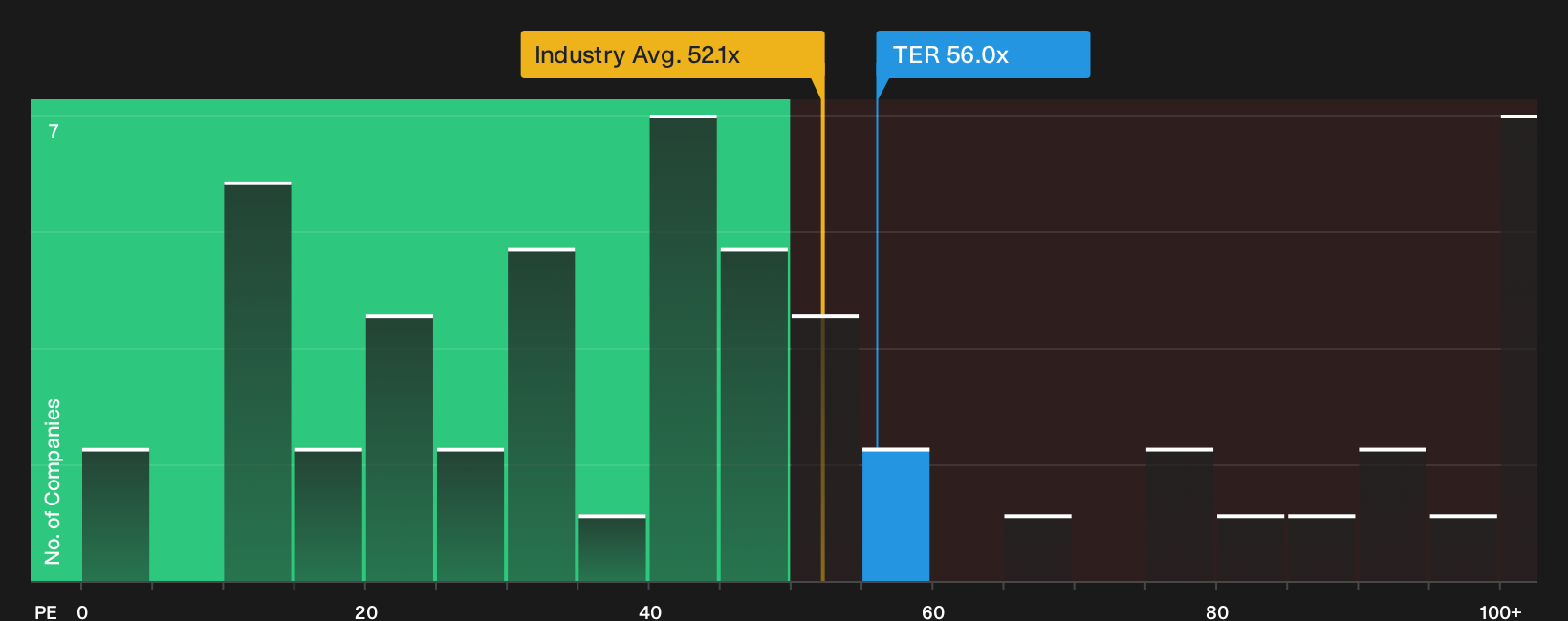Click the Industry Avg. 52.1x label
Viewport: 1568px width, 621px height.
(x=672, y=54)
